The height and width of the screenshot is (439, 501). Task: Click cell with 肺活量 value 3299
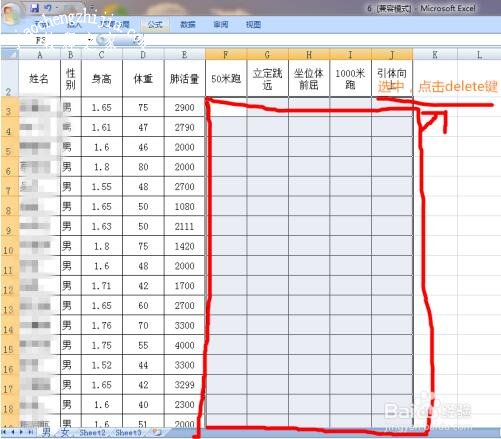coord(184,385)
